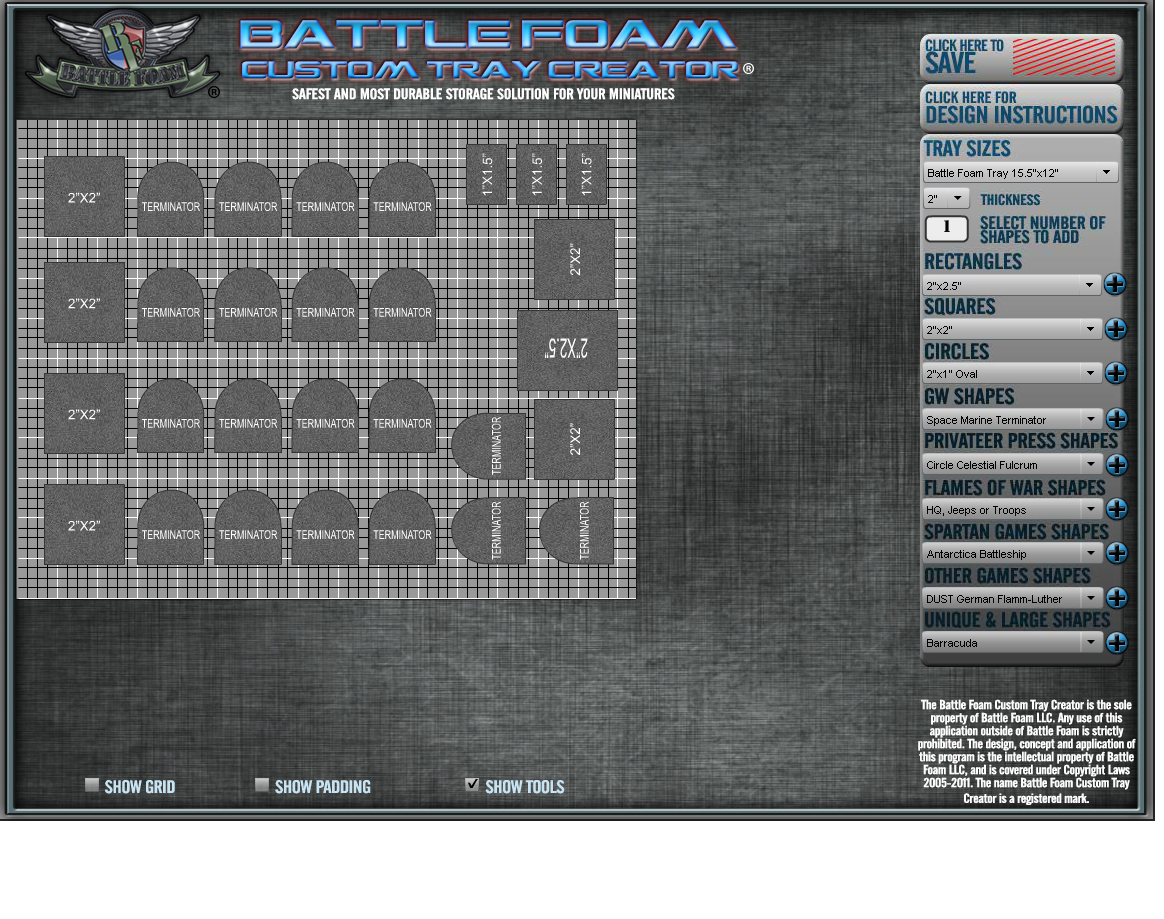The height and width of the screenshot is (919, 1164).
Task: Click the number of shapes input field
Action: 946,228
